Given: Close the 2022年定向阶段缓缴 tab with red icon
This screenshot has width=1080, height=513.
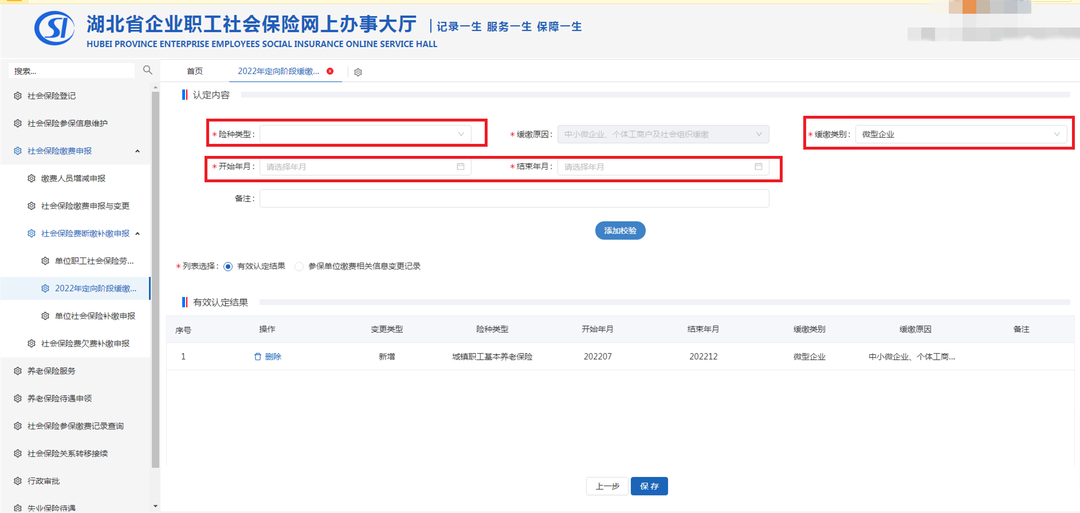Looking at the screenshot, I should (x=330, y=71).
